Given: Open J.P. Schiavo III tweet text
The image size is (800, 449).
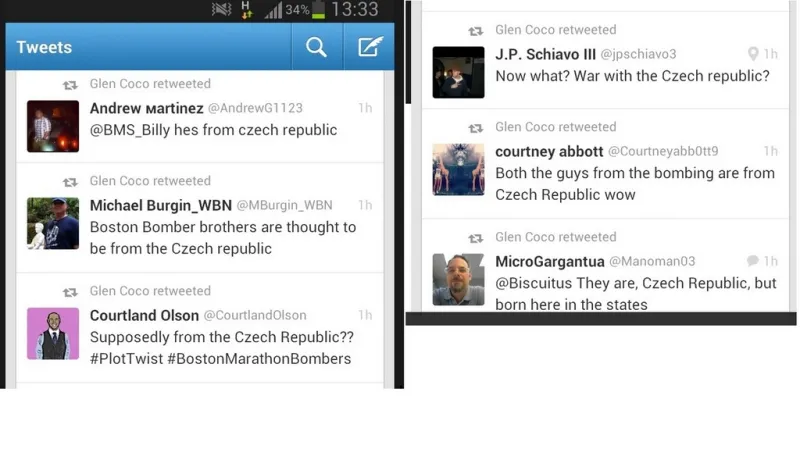Looking at the screenshot, I should tap(633, 76).
